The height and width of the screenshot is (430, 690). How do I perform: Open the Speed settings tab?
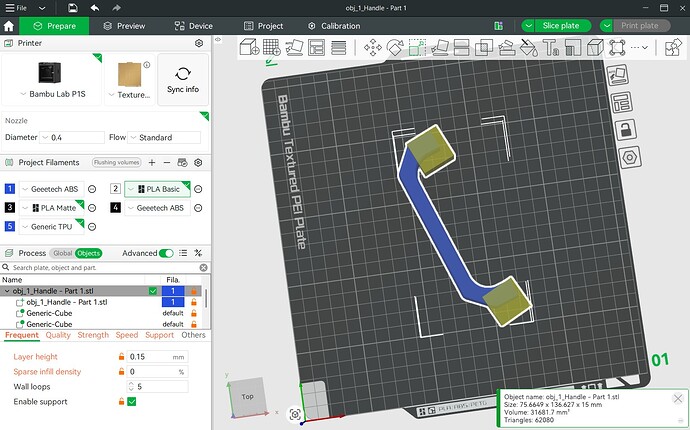(x=127, y=335)
